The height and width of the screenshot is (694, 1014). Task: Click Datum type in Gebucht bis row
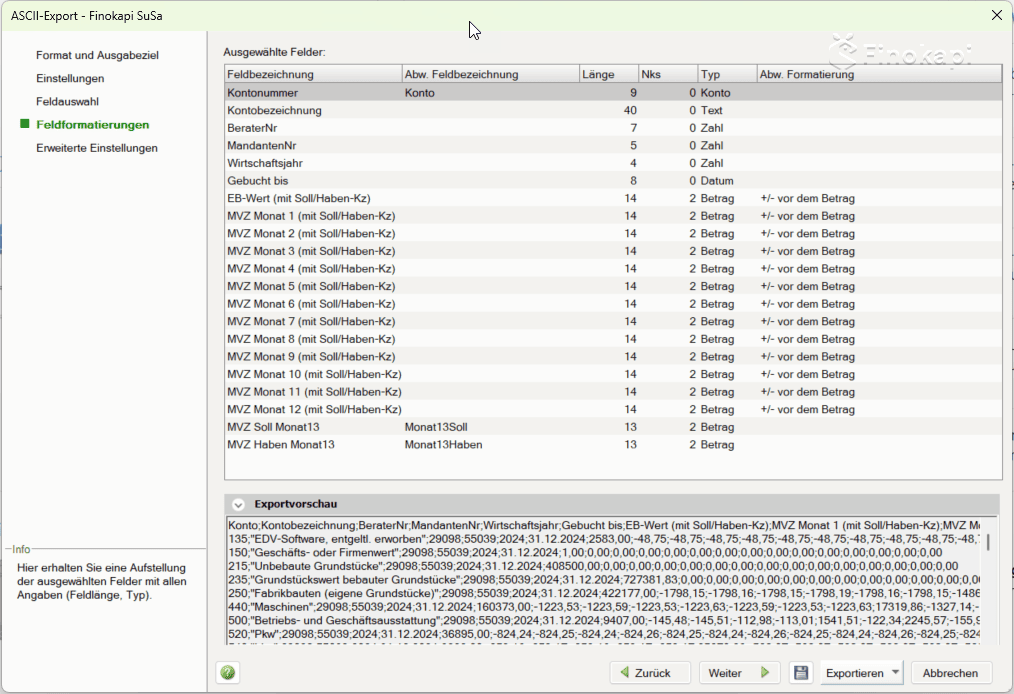717,181
